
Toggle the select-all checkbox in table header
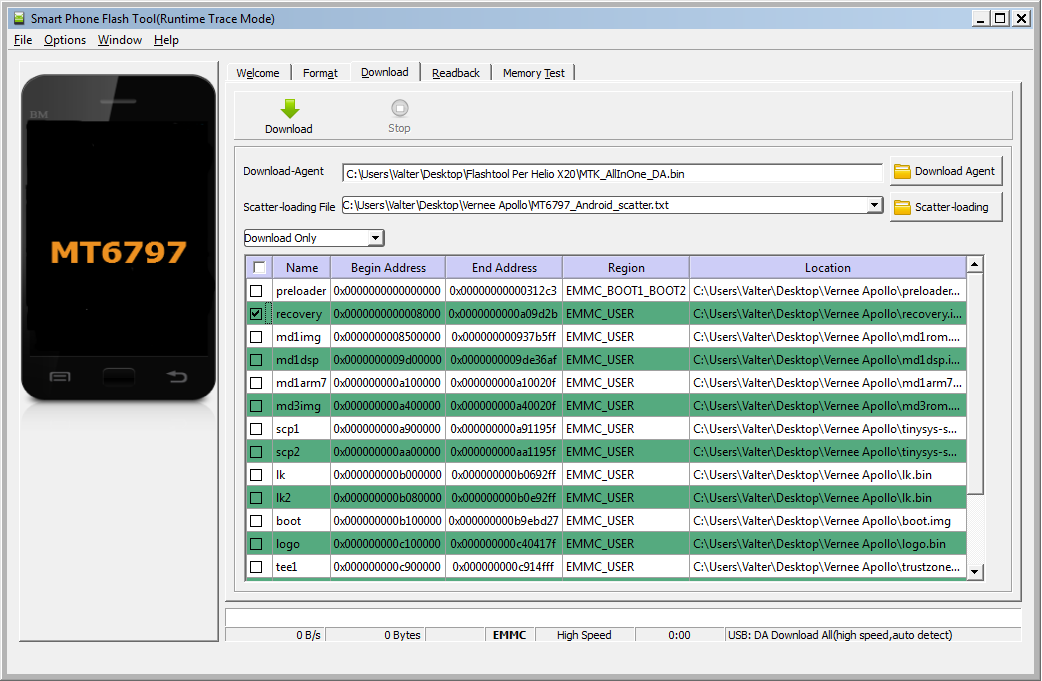click(257, 267)
